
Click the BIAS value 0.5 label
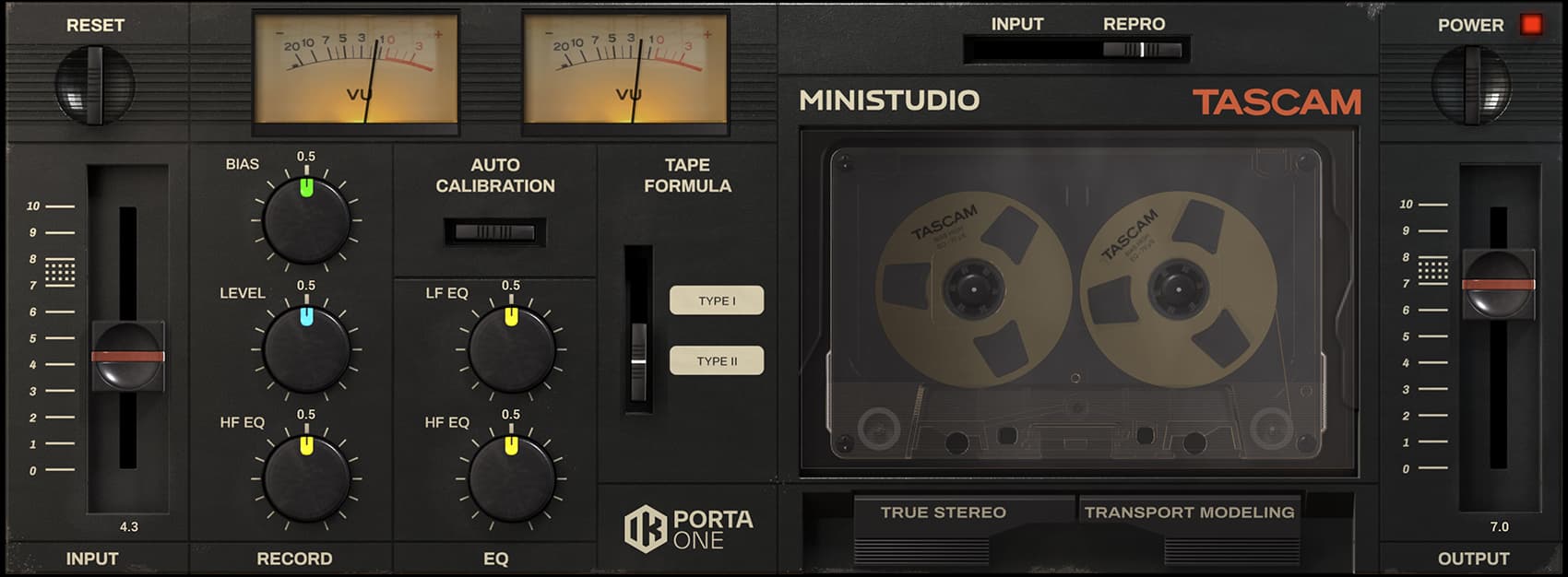pos(306,157)
